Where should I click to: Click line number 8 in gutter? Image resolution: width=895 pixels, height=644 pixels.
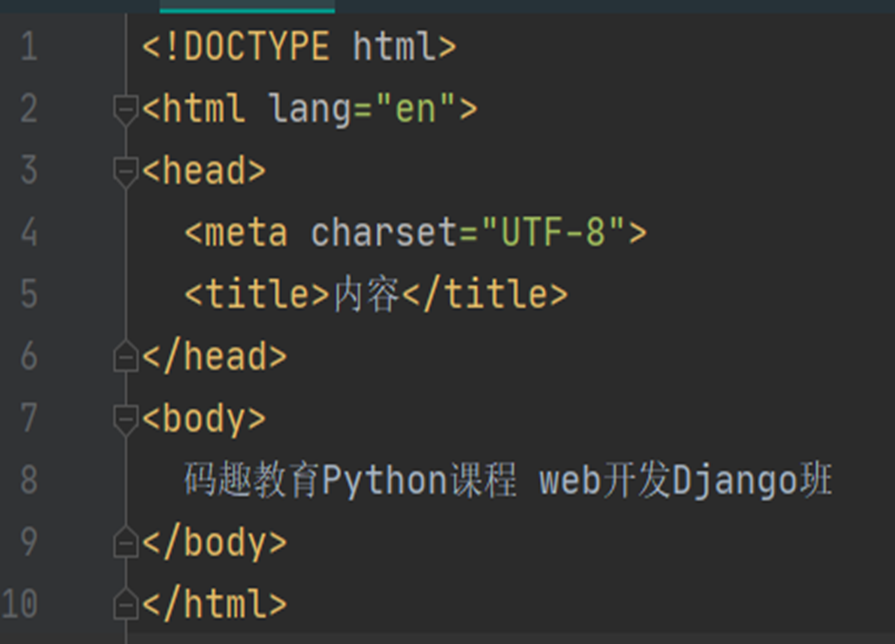coord(29,480)
